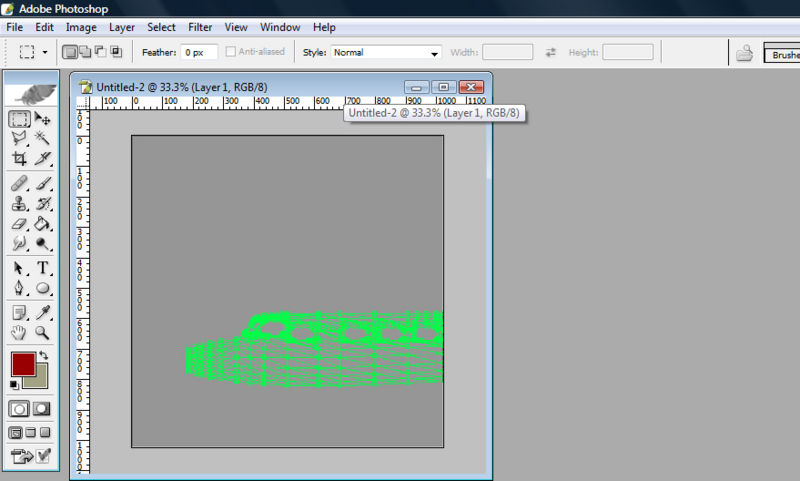Screen dimensions: 800x481
Task: Switch to Quick Mask Mode
Action: pos(42,409)
